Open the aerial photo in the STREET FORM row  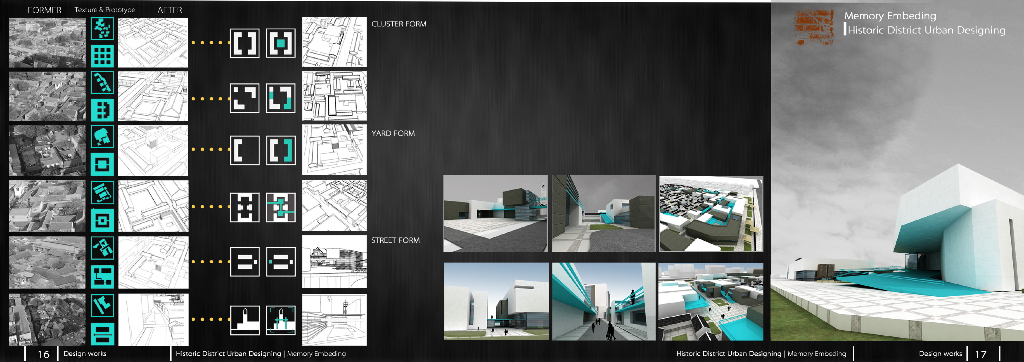[x=47, y=262]
